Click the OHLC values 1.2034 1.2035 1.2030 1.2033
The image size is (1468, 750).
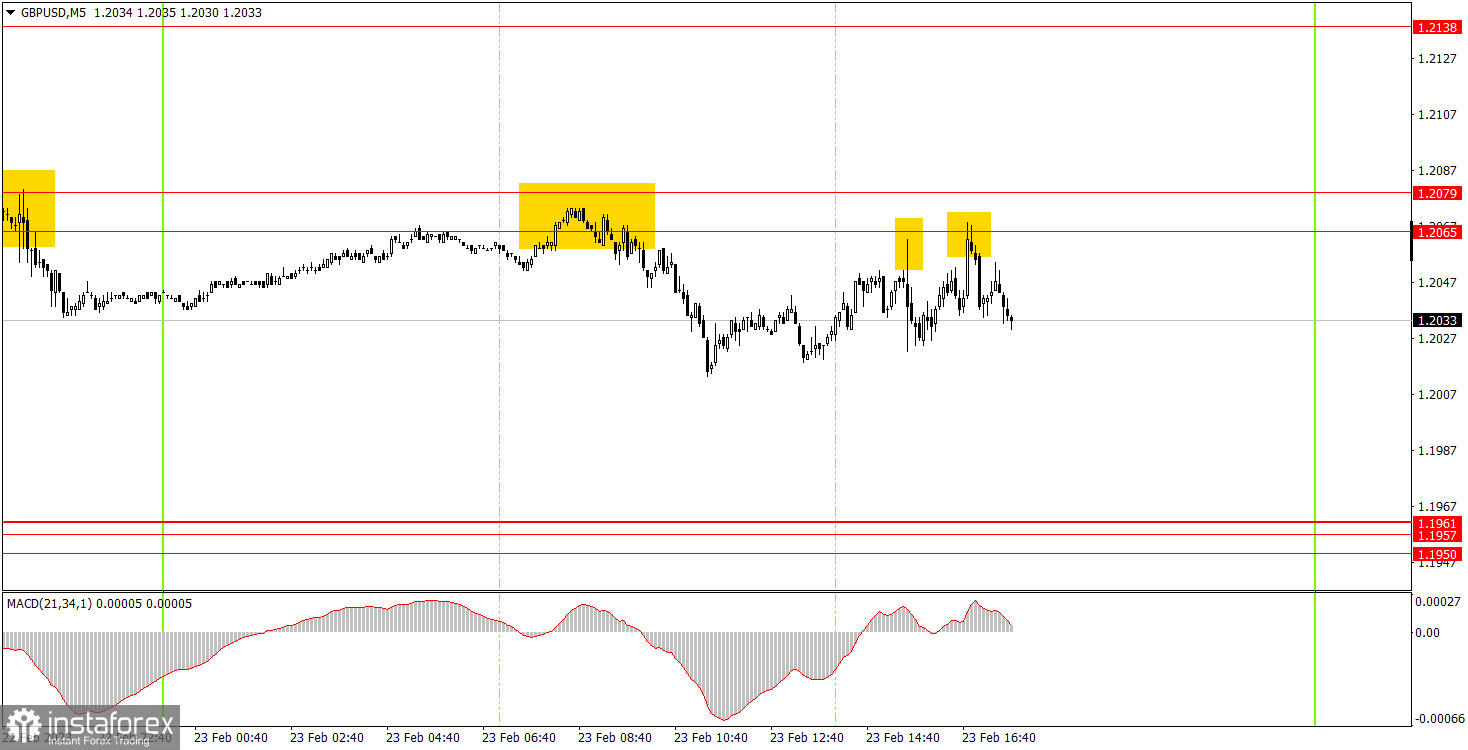[x=177, y=14]
